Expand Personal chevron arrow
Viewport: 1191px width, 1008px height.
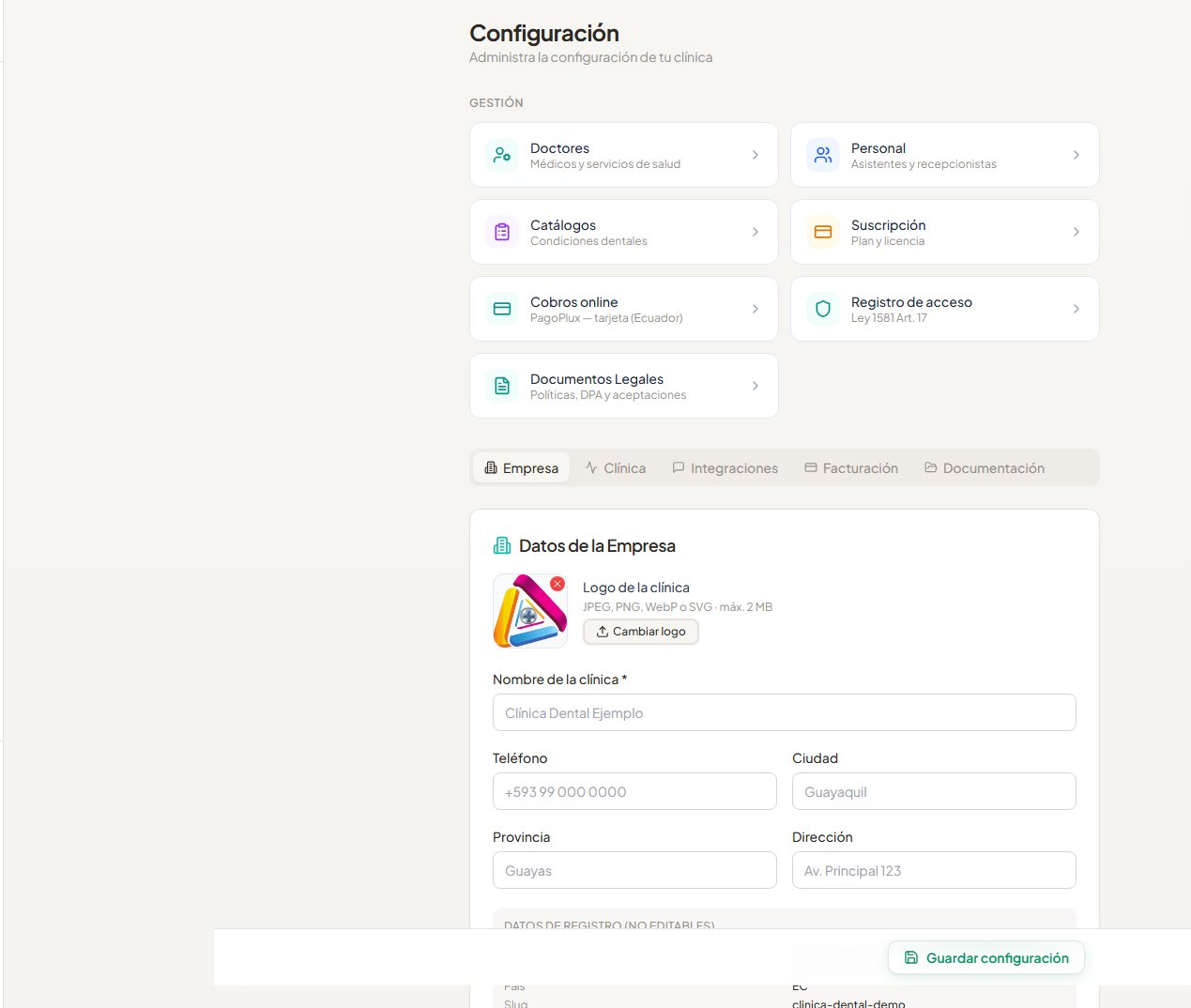1076,155
